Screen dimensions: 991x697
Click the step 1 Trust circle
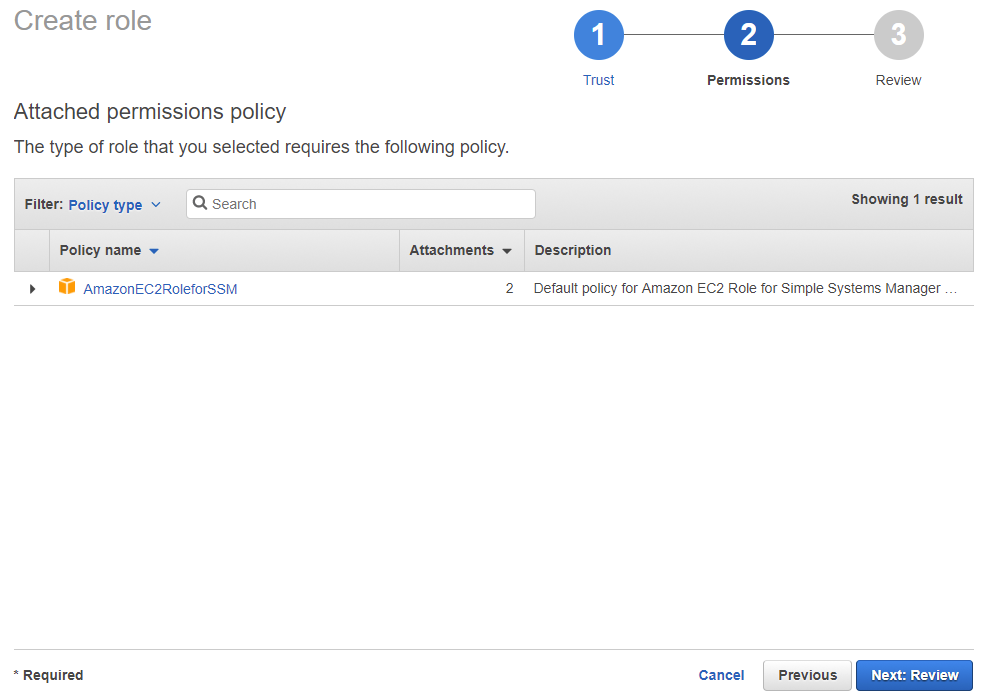point(598,36)
